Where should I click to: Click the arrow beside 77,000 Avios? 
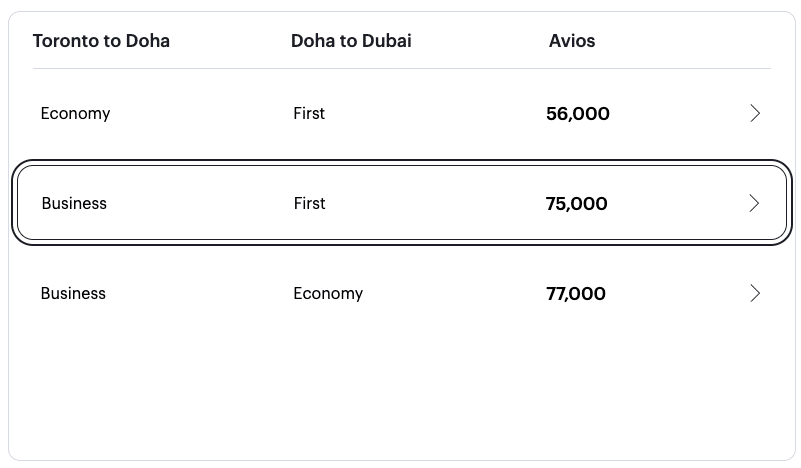755,293
